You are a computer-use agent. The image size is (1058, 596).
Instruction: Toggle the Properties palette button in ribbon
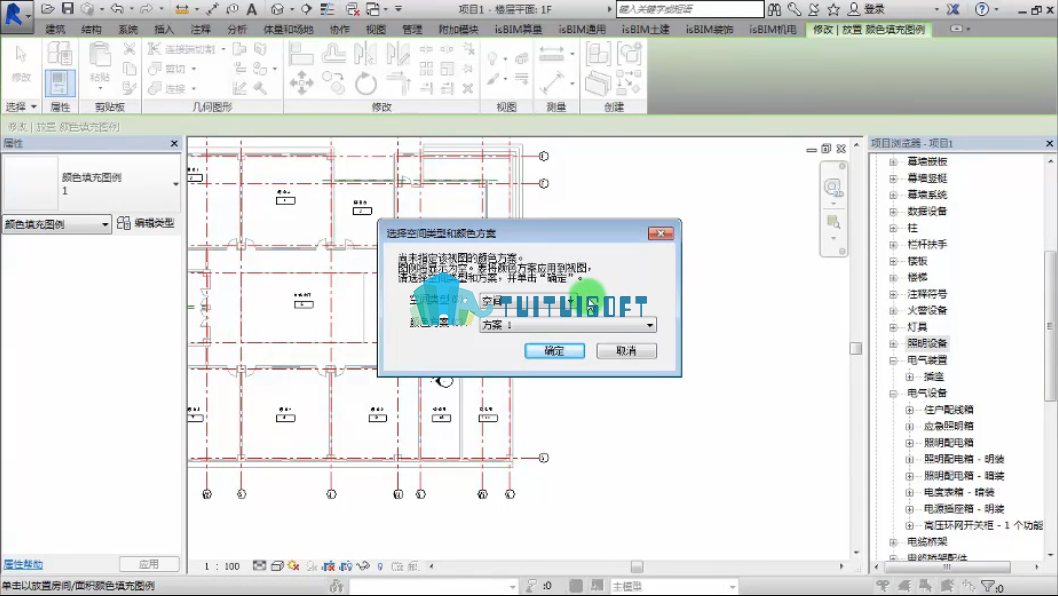point(59,83)
